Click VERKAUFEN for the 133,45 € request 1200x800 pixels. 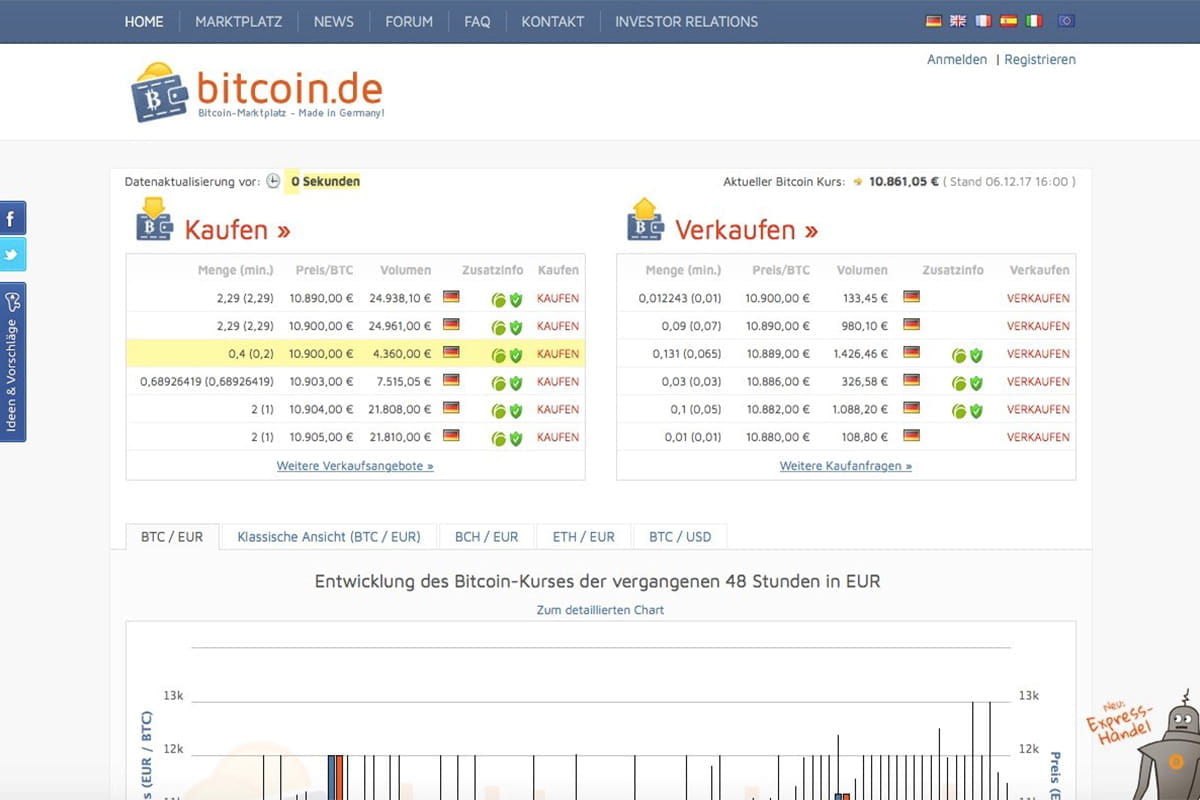[x=1038, y=299]
